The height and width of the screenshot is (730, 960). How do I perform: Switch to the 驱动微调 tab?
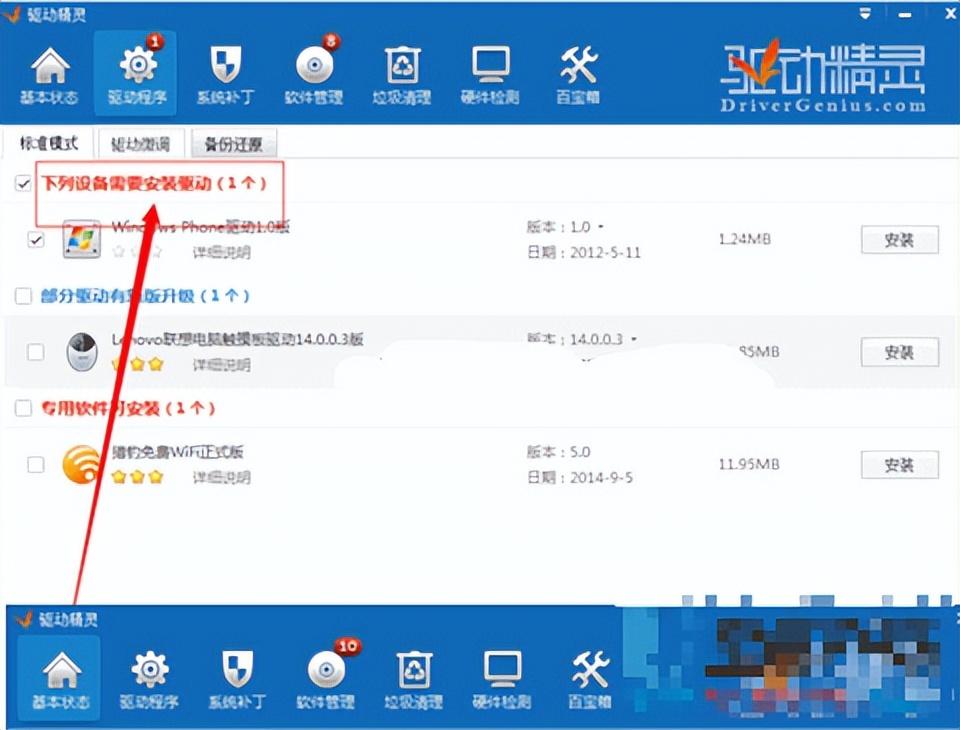click(140, 144)
